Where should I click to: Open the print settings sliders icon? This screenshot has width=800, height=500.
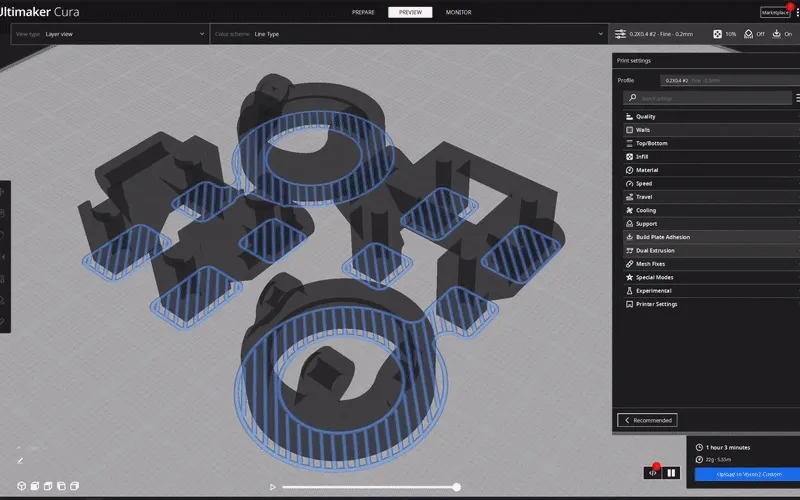tap(620, 34)
